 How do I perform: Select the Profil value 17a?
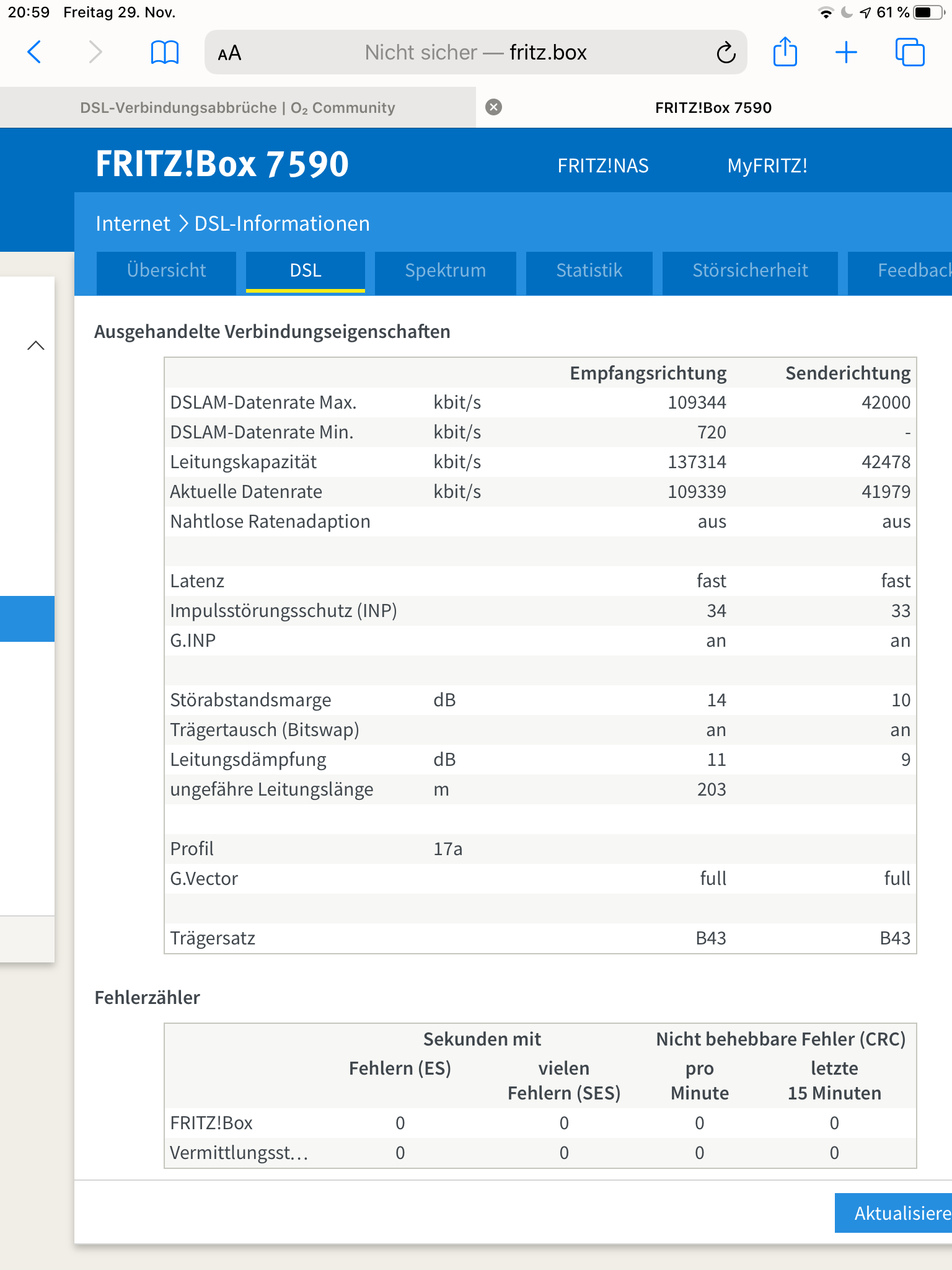click(447, 849)
